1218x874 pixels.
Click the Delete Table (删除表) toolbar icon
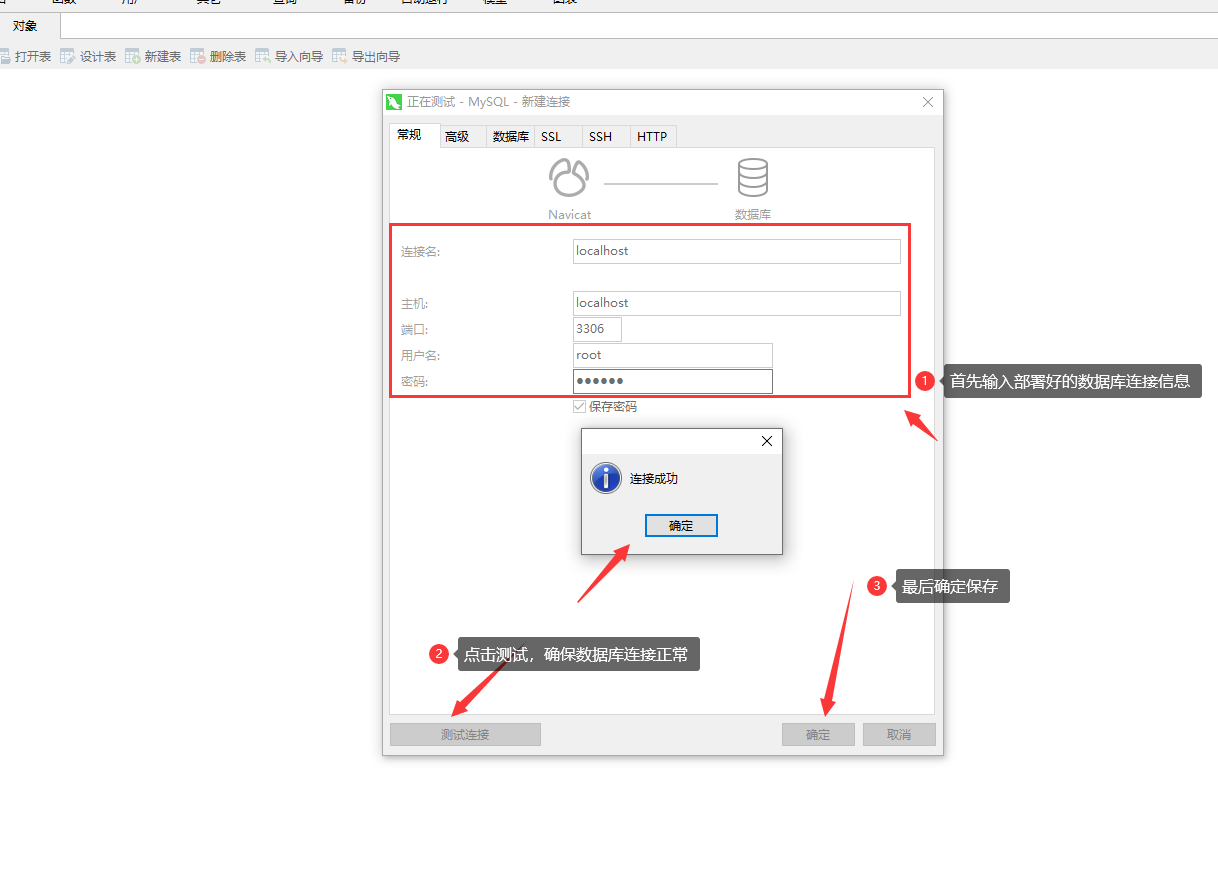pos(198,57)
